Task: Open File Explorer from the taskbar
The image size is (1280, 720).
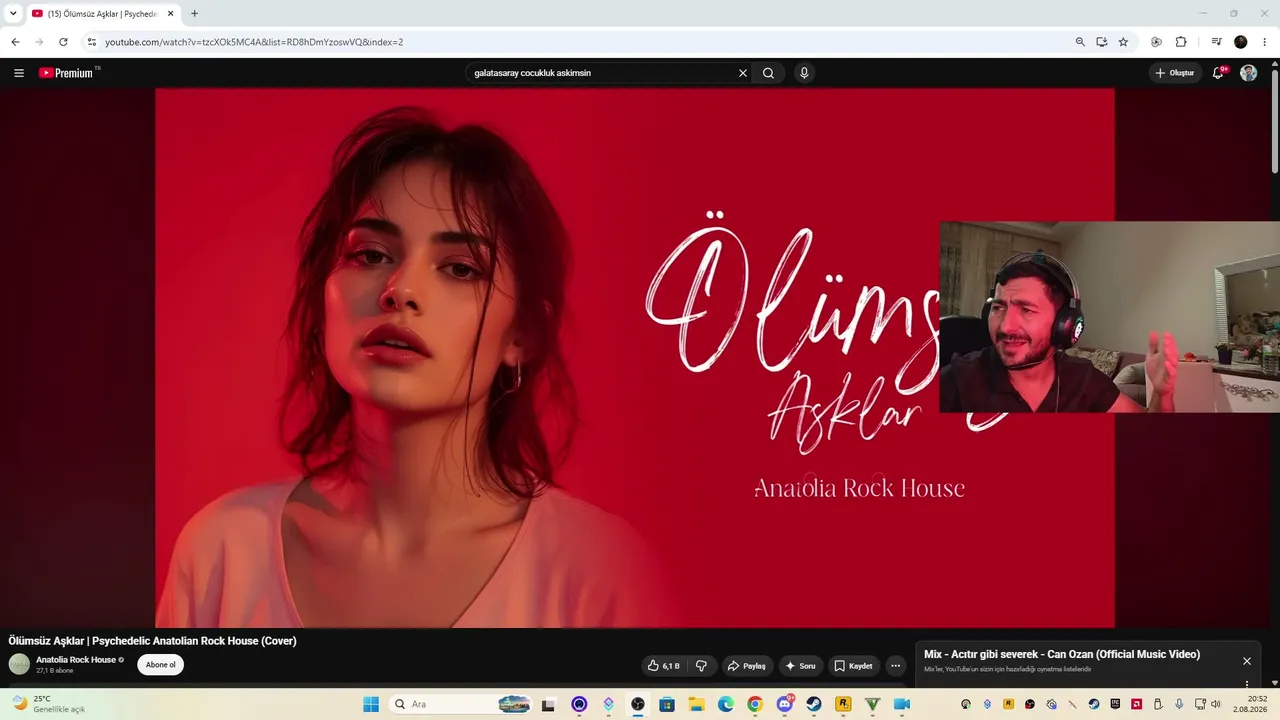Action: click(697, 704)
